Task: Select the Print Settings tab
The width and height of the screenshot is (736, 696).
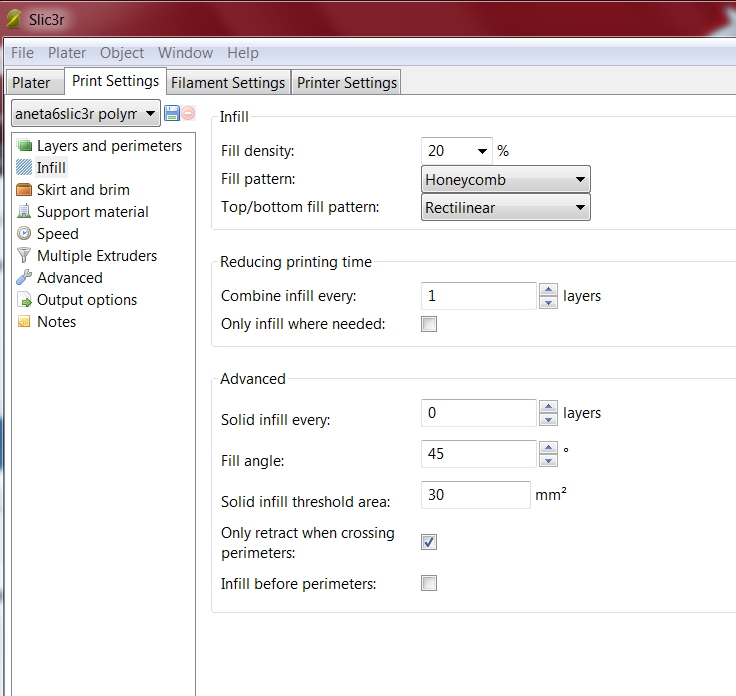Action: click(x=115, y=81)
